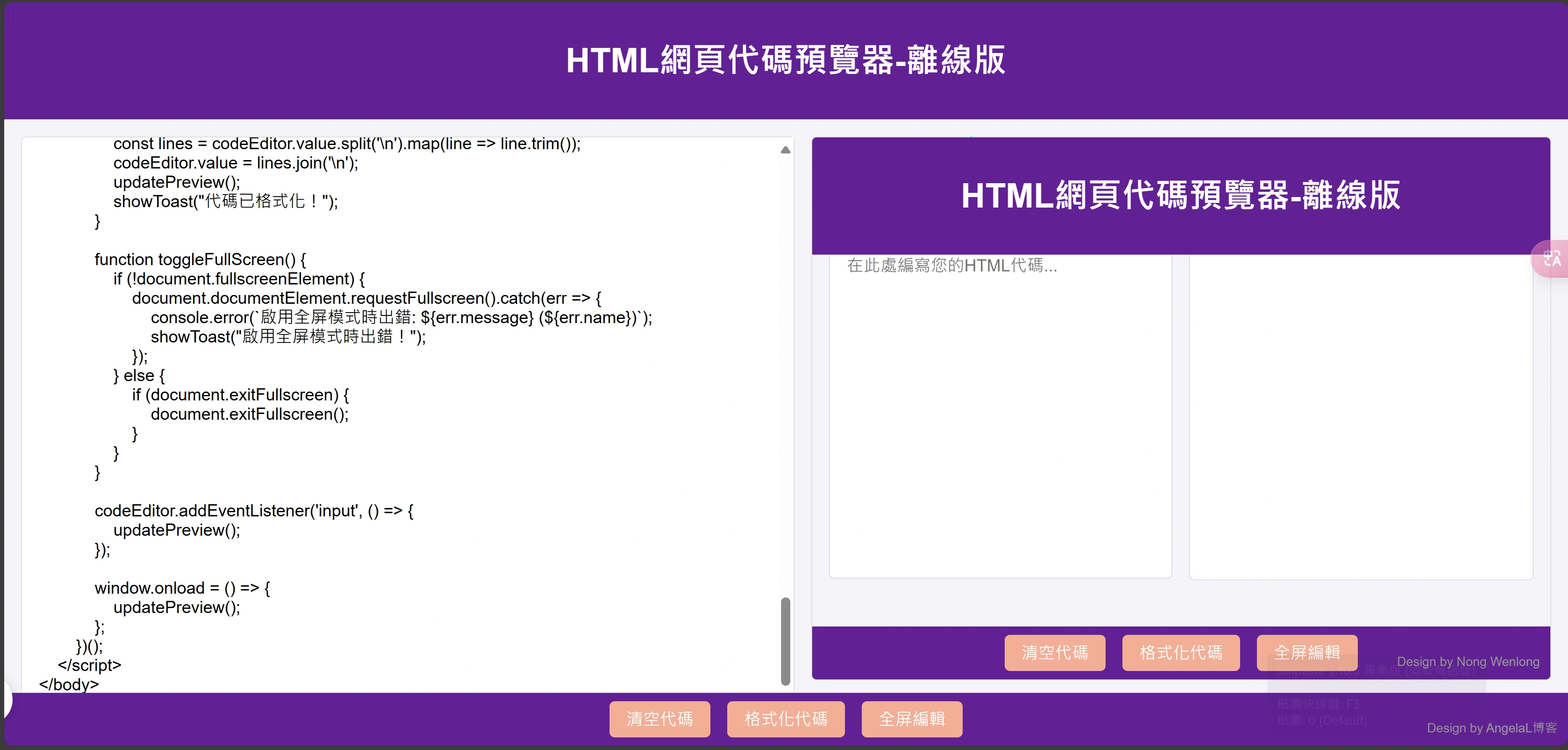Click 全屏編輯 button inside the preview pane

pos(1307,653)
